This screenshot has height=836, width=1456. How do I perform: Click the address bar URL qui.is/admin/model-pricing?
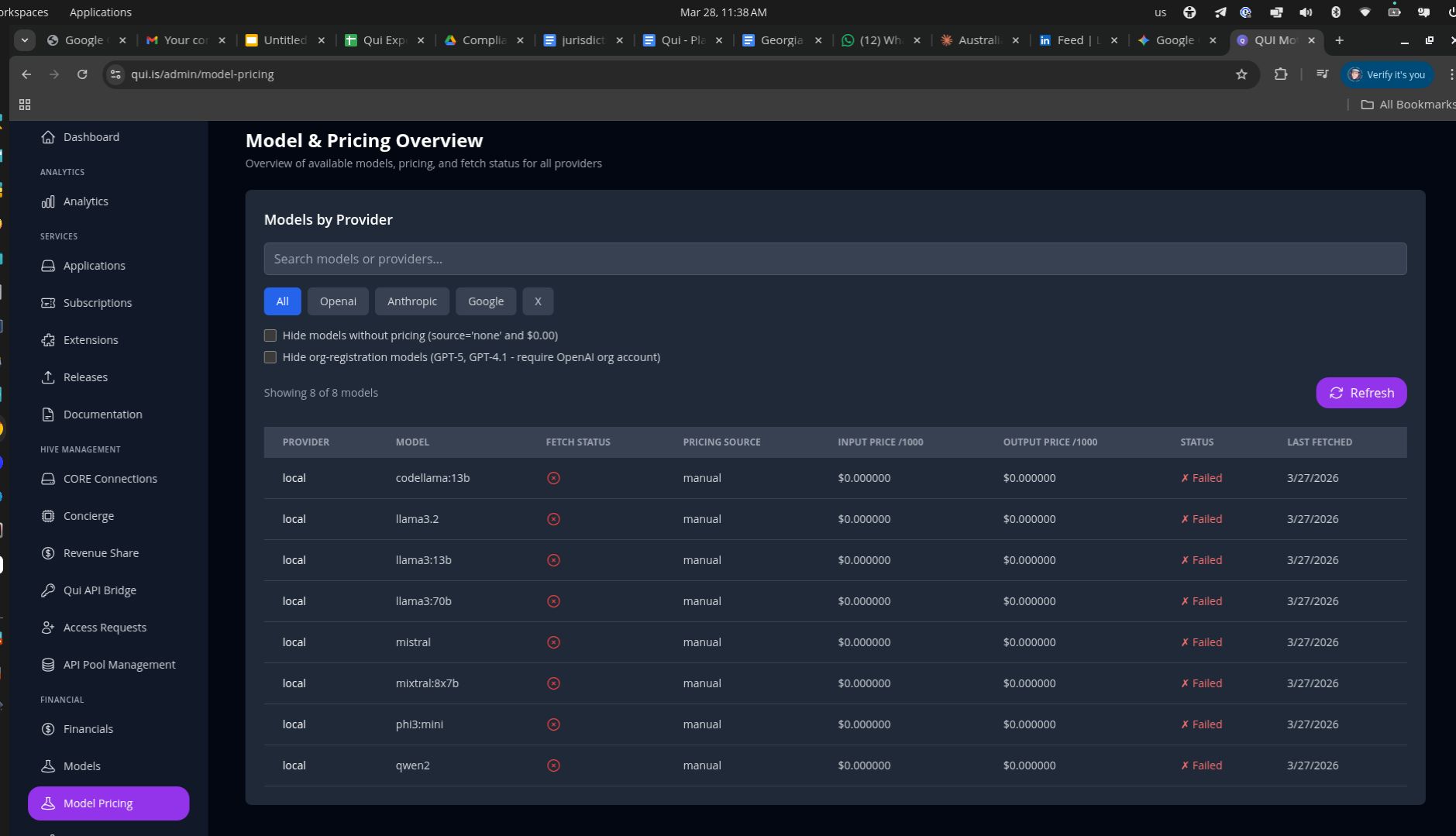[x=202, y=74]
